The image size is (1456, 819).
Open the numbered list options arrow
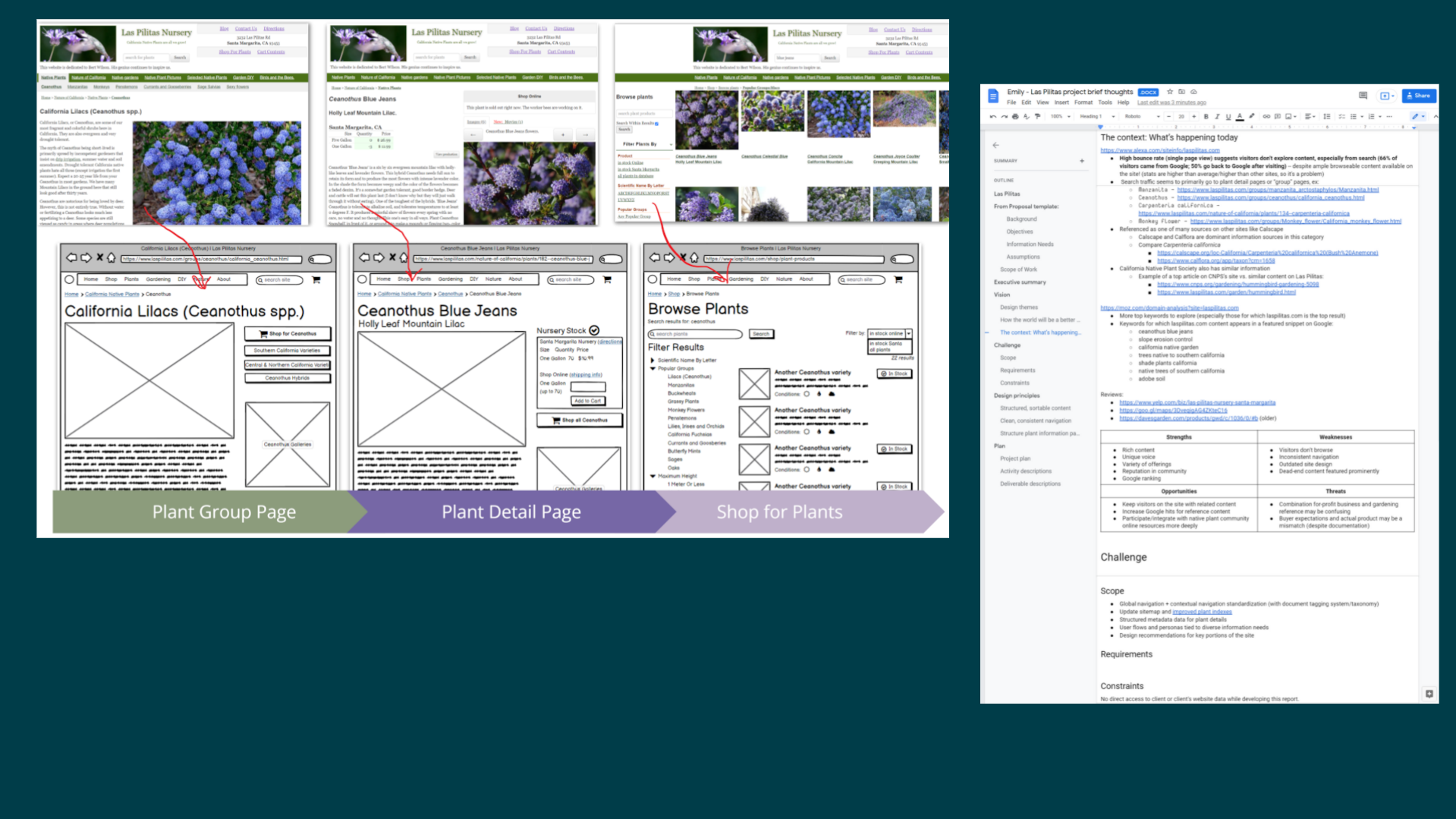pos(1380,116)
